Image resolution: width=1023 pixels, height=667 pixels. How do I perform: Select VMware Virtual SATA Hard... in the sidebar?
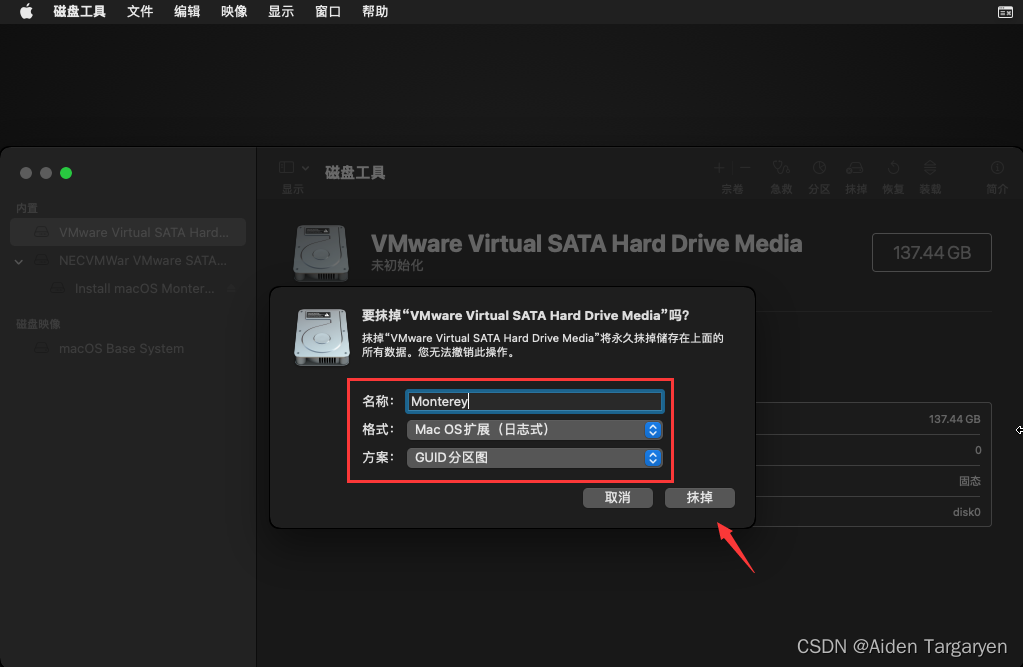pos(128,232)
